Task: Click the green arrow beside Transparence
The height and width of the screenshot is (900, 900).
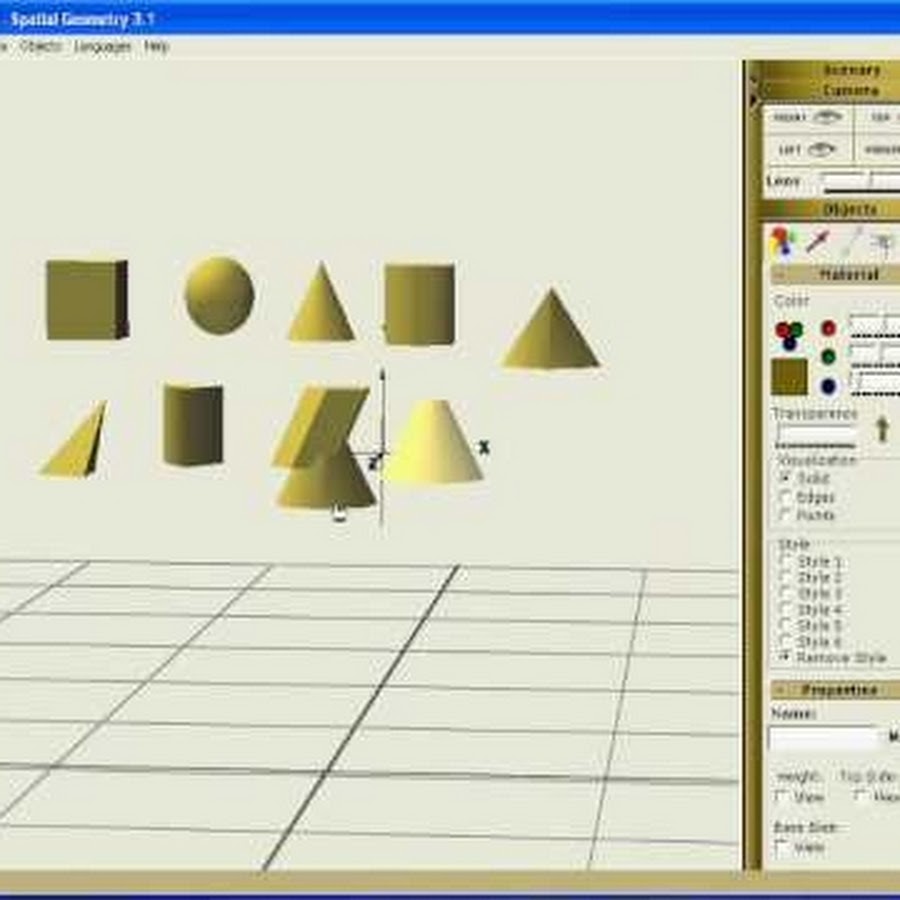Action: [882, 429]
